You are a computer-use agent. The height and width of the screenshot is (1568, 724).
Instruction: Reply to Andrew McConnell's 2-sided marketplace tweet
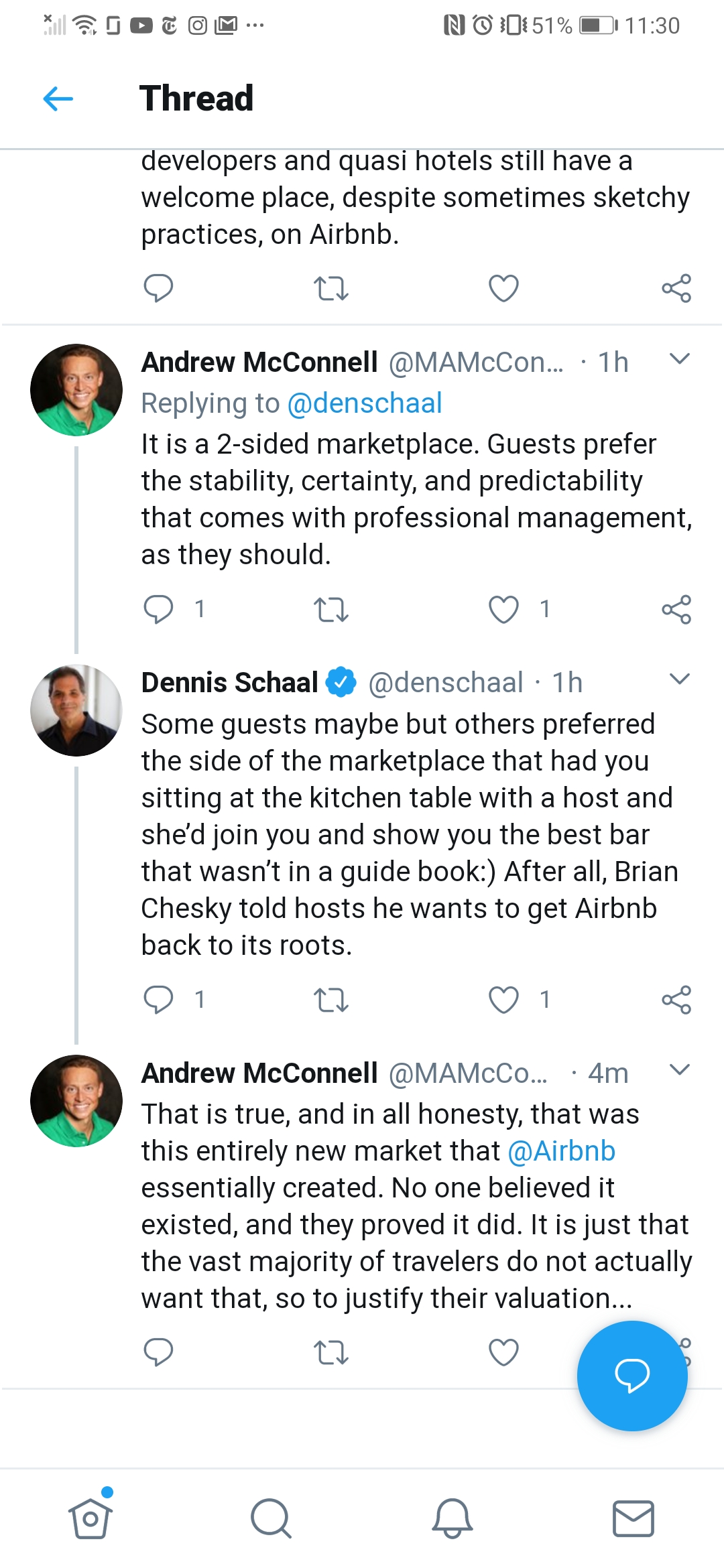click(159, 609)
